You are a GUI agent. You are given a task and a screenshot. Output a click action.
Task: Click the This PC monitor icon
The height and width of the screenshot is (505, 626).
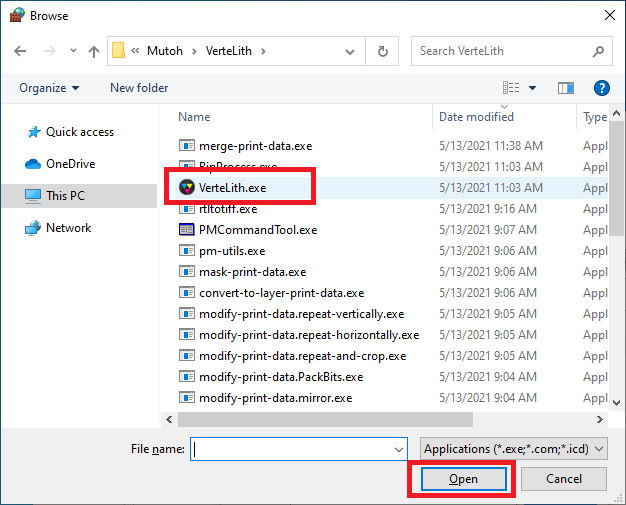click(33, 196)
